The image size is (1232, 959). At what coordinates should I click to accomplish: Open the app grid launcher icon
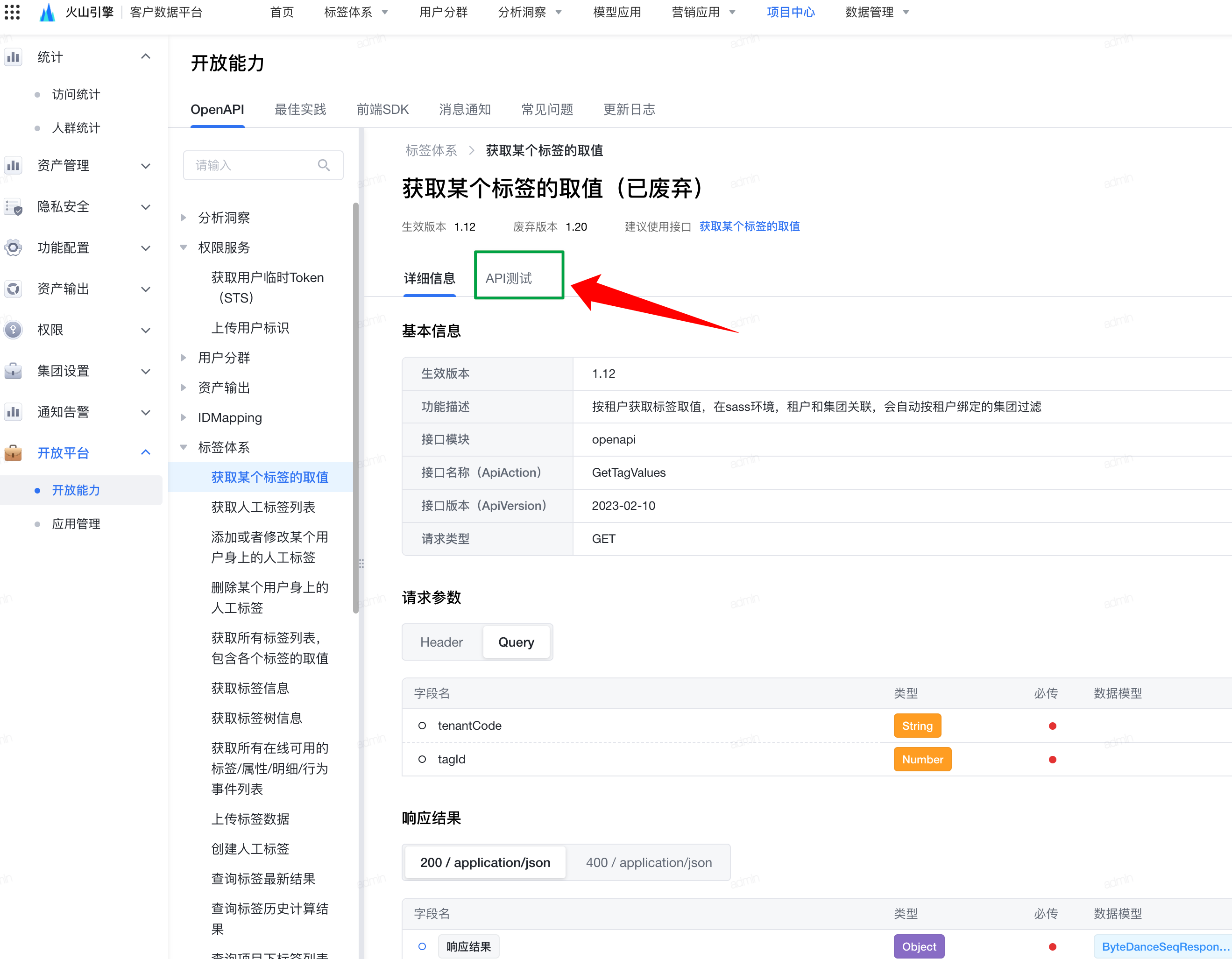point(12,12)
